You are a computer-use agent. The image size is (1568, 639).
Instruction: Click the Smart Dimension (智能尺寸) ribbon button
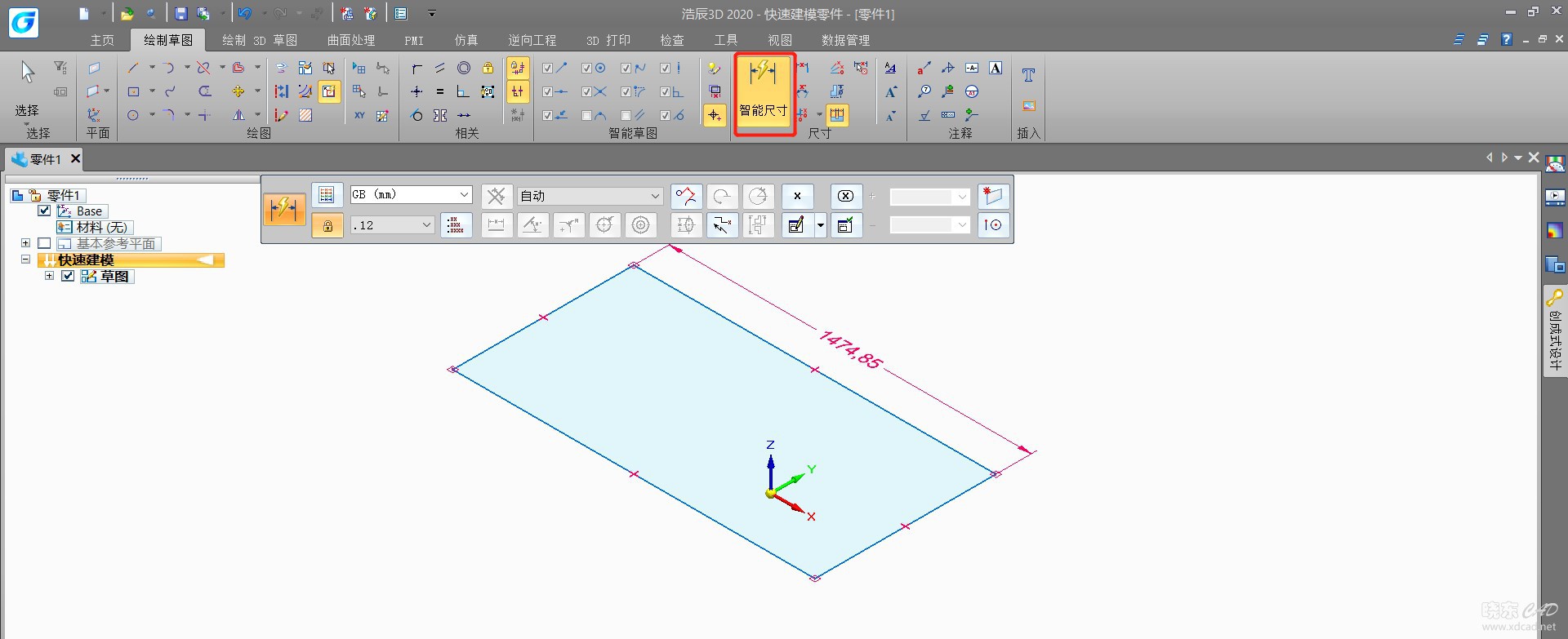pyautogui.click(x=764, y=94)
